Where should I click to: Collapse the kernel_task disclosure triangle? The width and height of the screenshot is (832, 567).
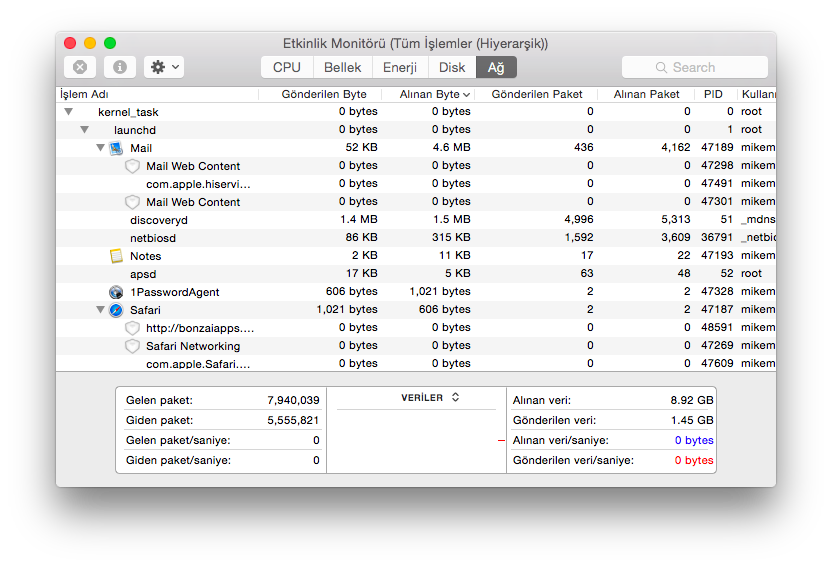(x=68, y=112)
